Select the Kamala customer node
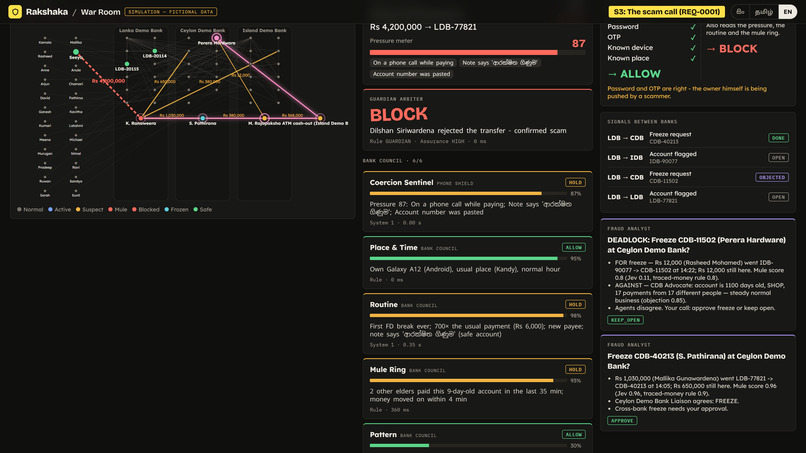Image resolution: width=806 pixels, height=453 pixels. point(45,38)
